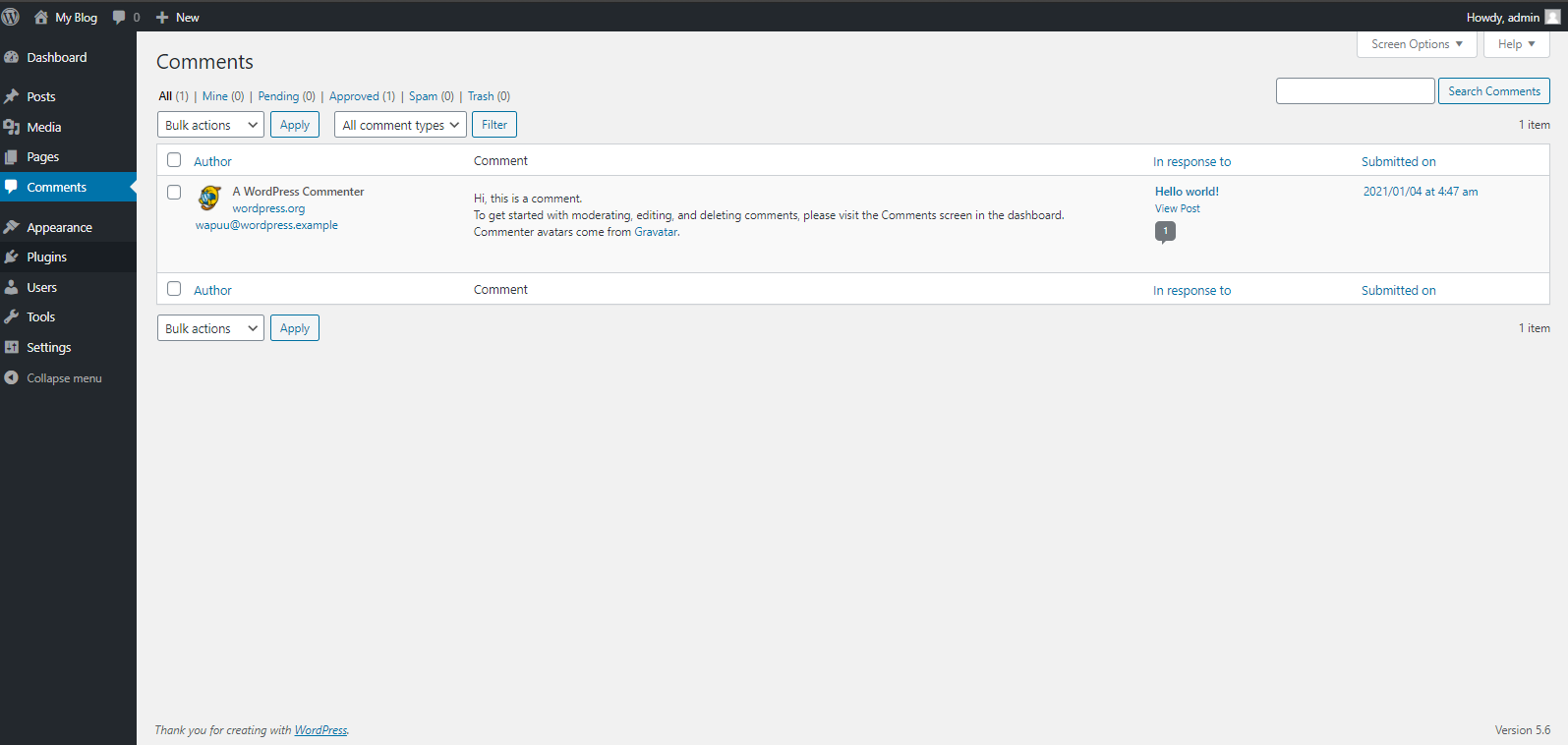Click the Dashboard gauge icon in sidebar

[12, 58]
